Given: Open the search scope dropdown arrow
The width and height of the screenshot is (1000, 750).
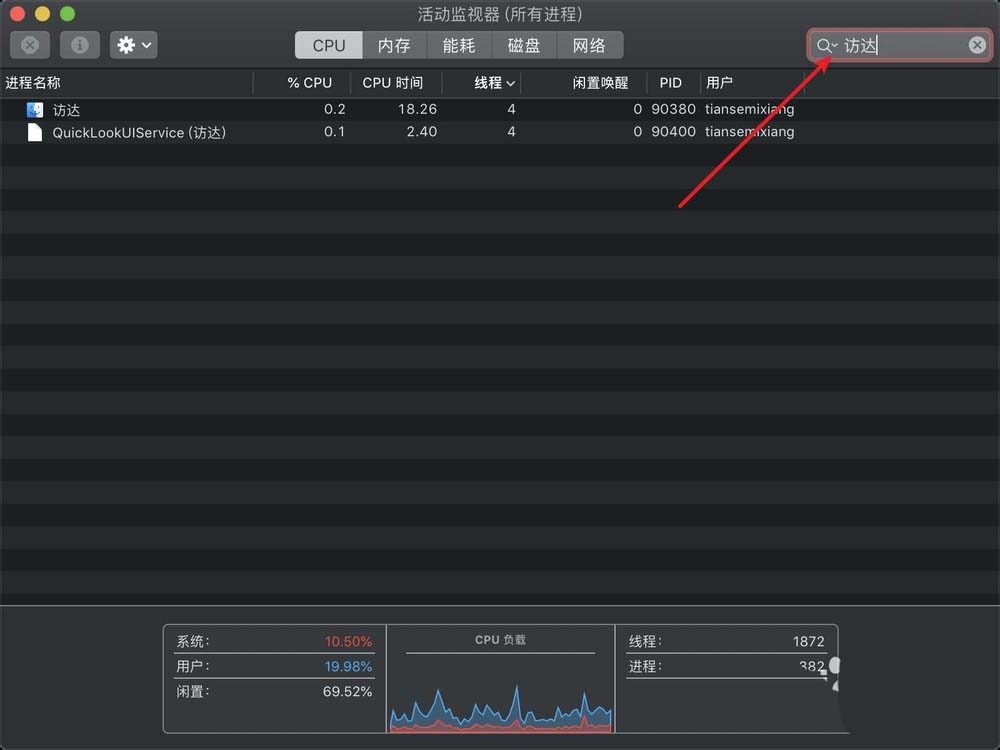Looking at the screenshot, I should (833, 46).
